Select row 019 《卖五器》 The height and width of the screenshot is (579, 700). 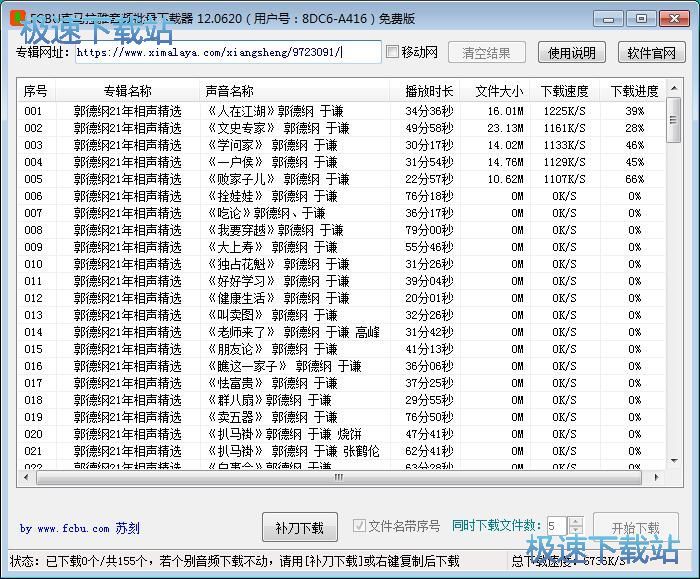click(342, 417)
